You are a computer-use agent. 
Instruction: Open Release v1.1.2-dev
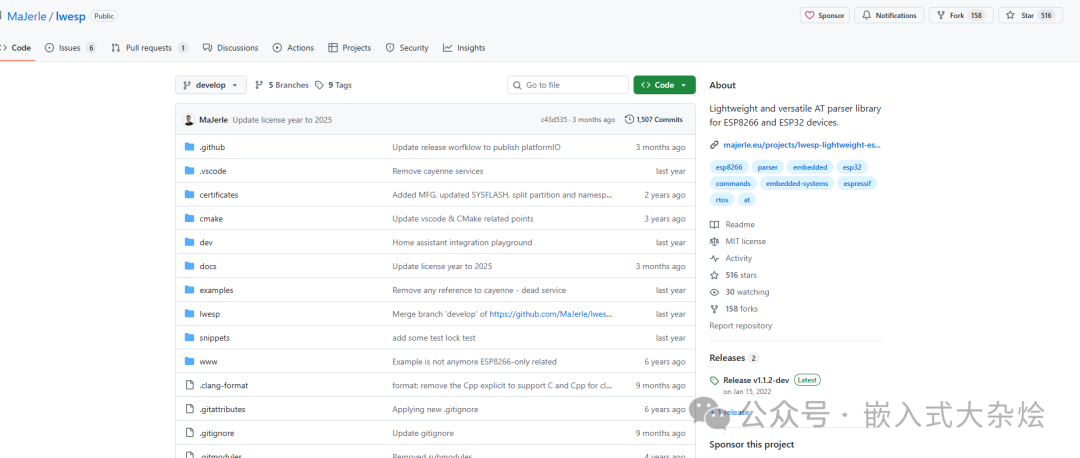point(756,380)
